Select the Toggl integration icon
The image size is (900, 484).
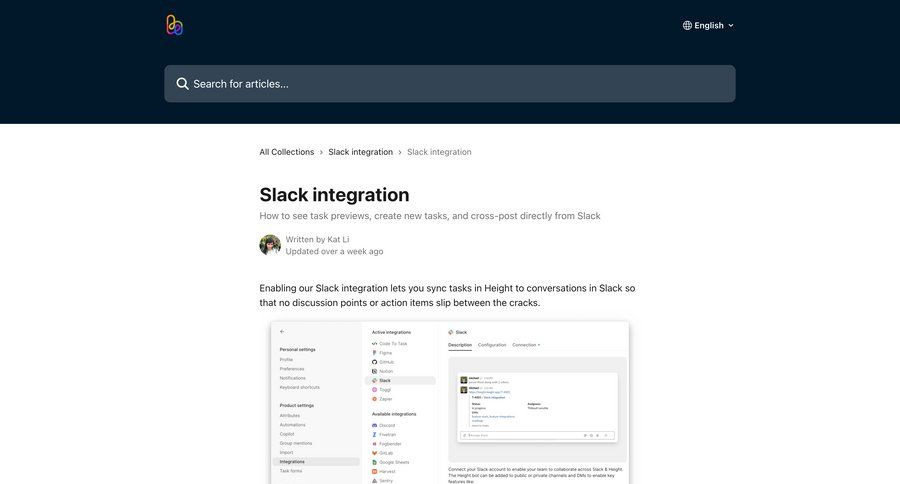coord(375,389)
